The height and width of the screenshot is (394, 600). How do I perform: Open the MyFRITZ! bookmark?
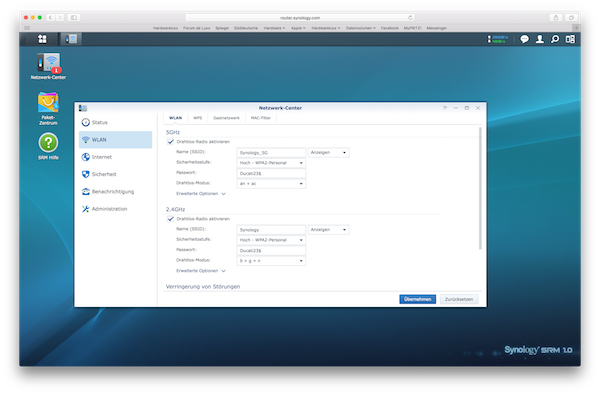(412, 28)
